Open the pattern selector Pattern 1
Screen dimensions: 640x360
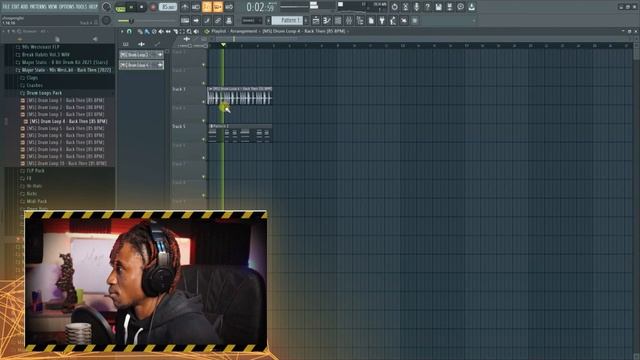287,20
